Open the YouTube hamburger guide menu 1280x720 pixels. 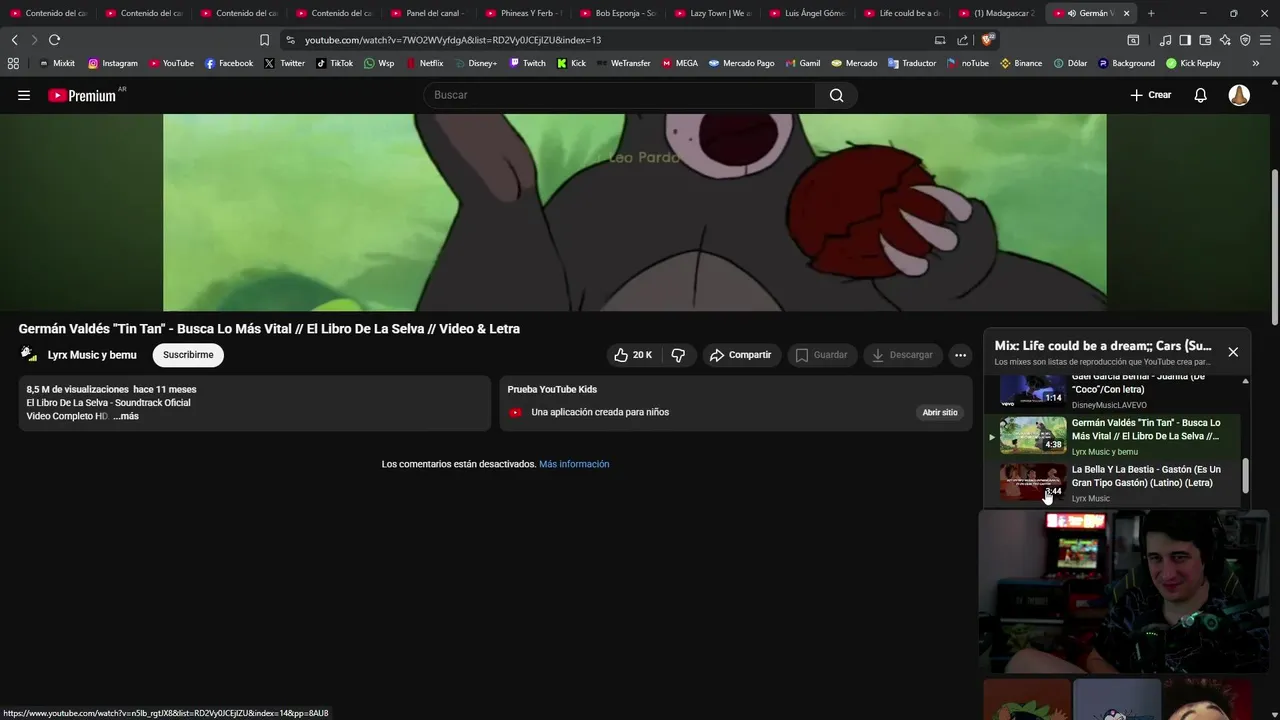tap(24, 95)
